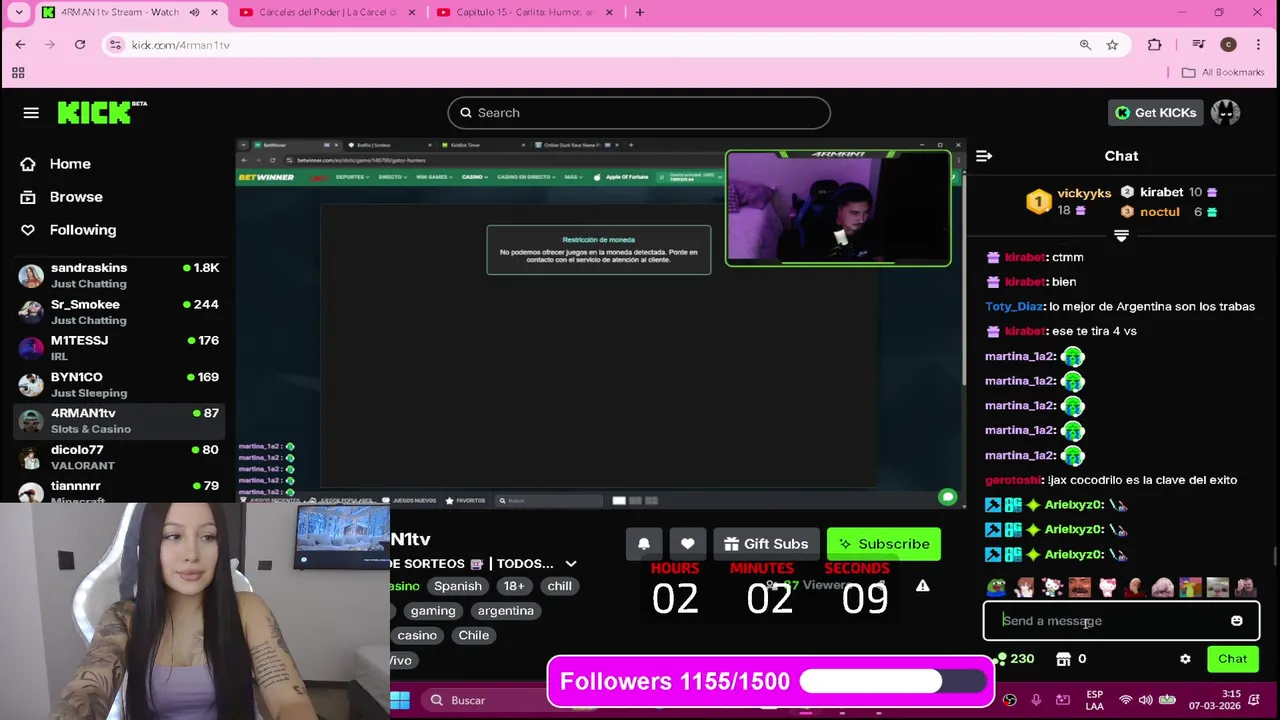This screenshot has height=720, width=1280.
Task: Send message with Chat button
Action: click(1232, 659)
